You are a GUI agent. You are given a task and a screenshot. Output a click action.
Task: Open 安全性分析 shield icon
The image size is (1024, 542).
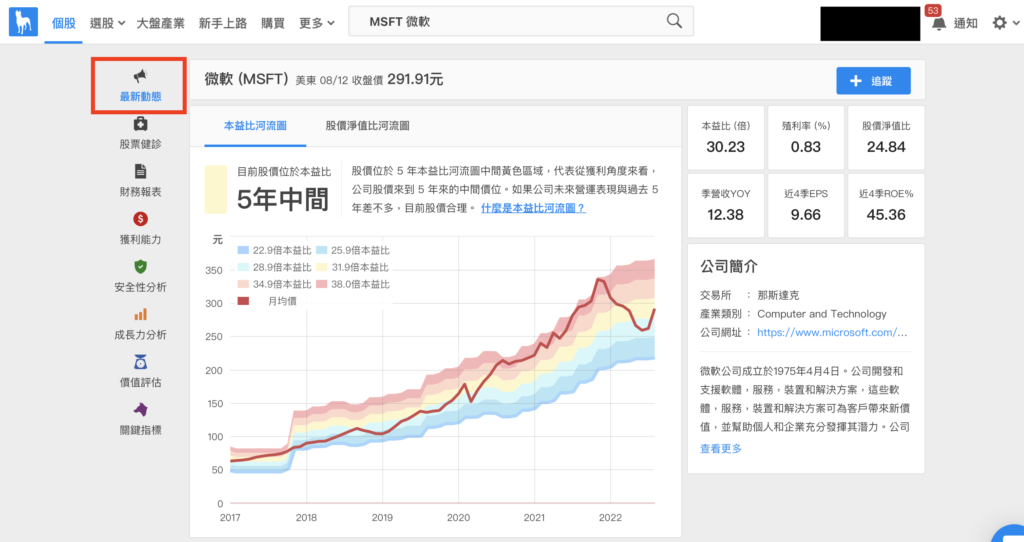140,266
